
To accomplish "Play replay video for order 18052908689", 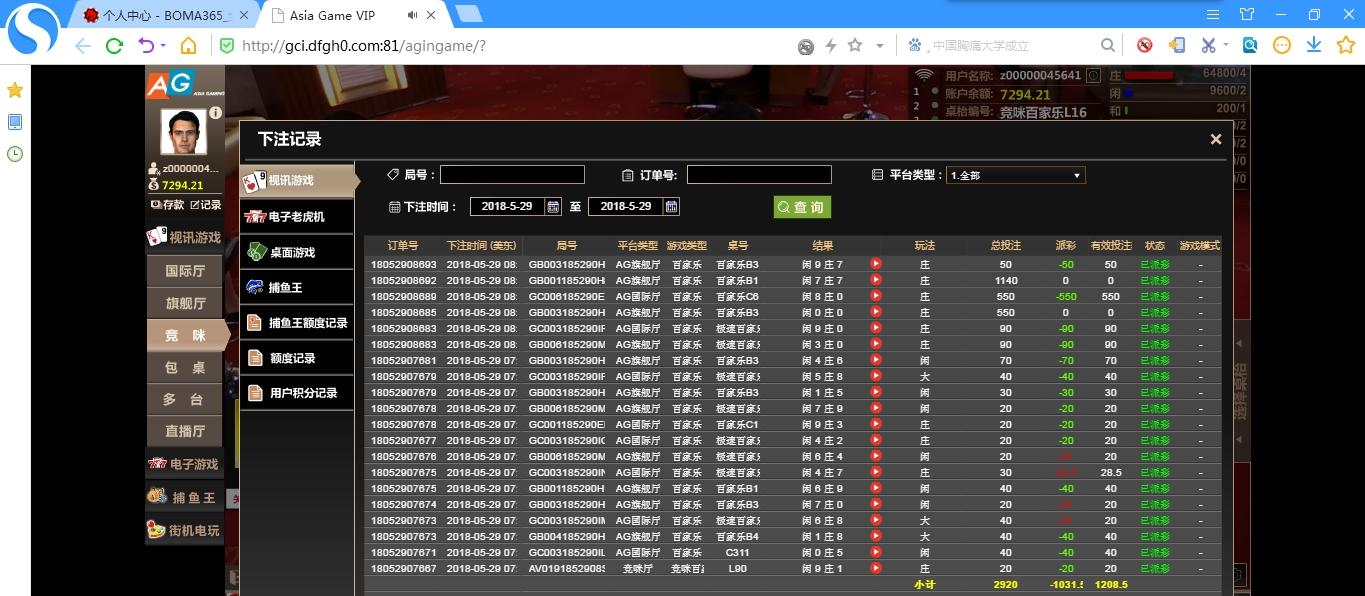I will coord(876,296).
